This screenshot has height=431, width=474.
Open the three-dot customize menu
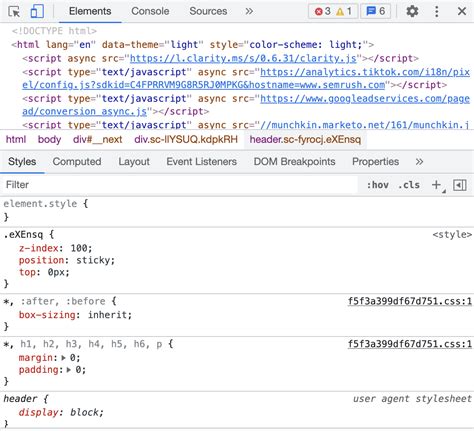click(437, 11)
